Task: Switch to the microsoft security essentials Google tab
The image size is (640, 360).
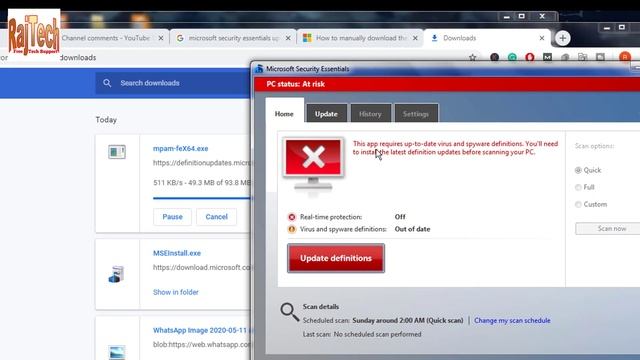Action: click(x=233, y=38)
